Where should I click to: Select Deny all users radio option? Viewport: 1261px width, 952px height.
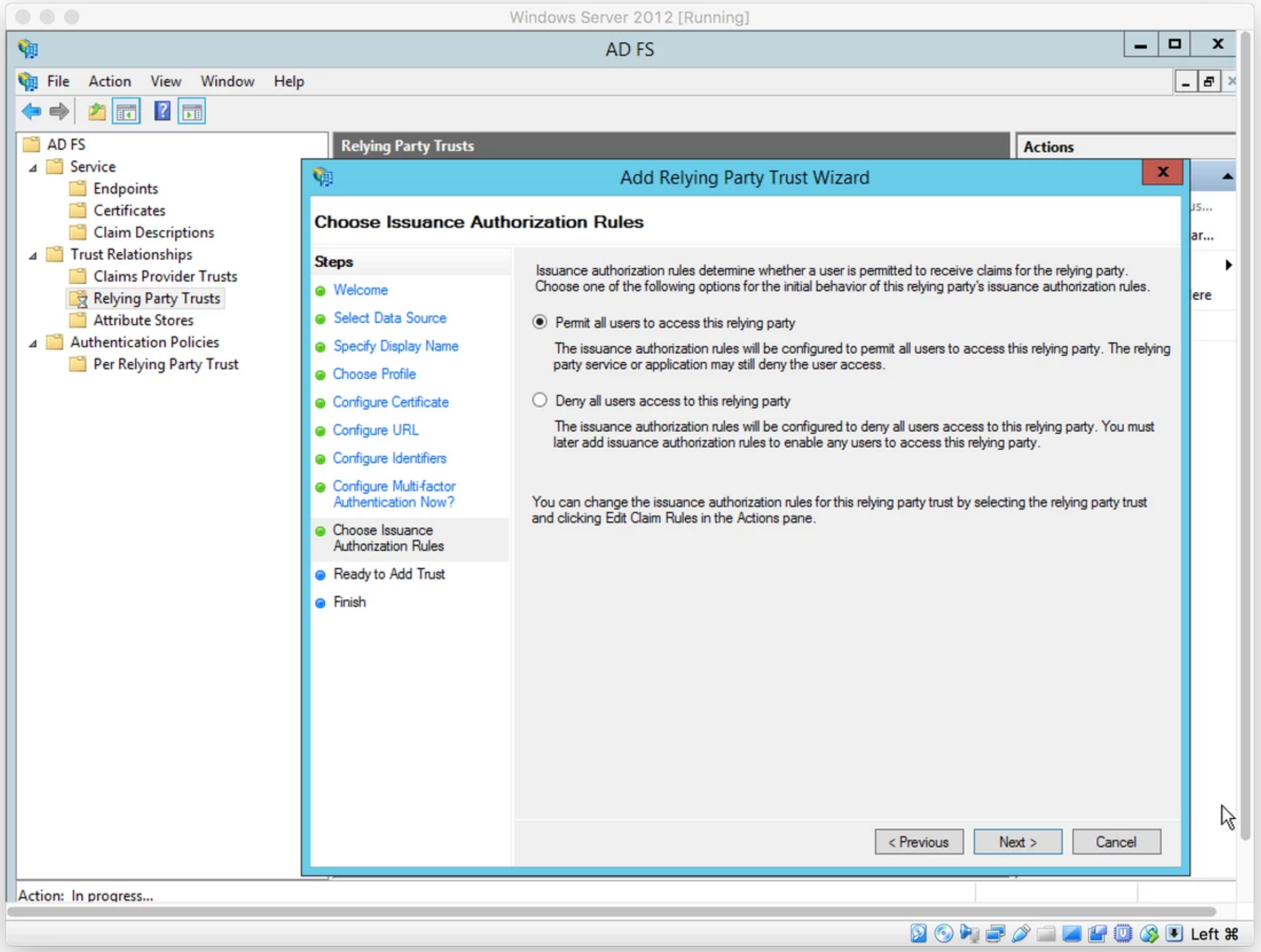[x=539, y=400]
